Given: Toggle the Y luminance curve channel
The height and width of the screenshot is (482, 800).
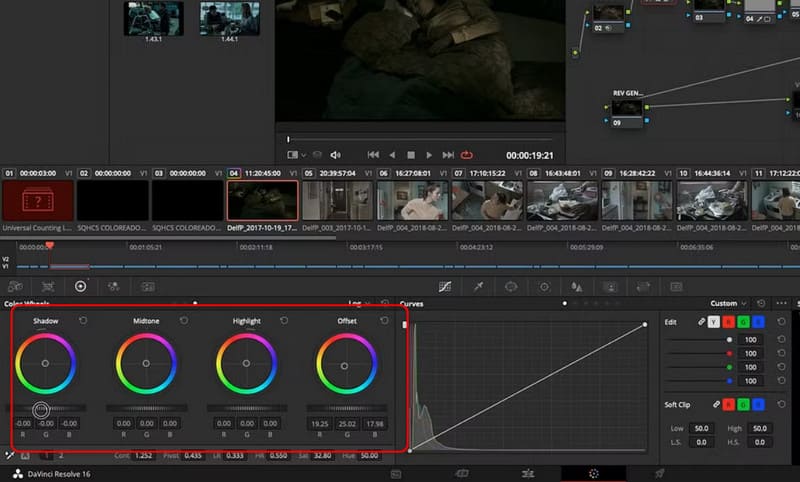Looking at the screenshot, I should (714, 322).
